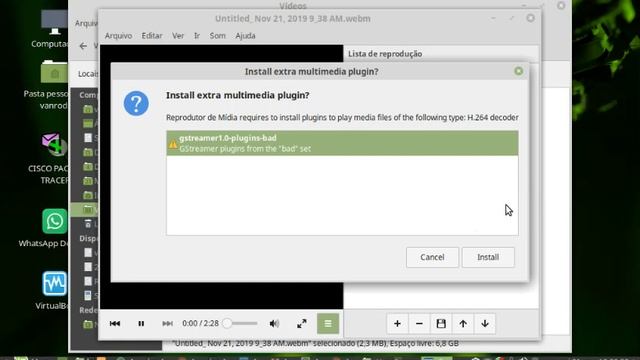Open the Computador desktop icon
The image size is (640, 360).
(x=54, y=22)
